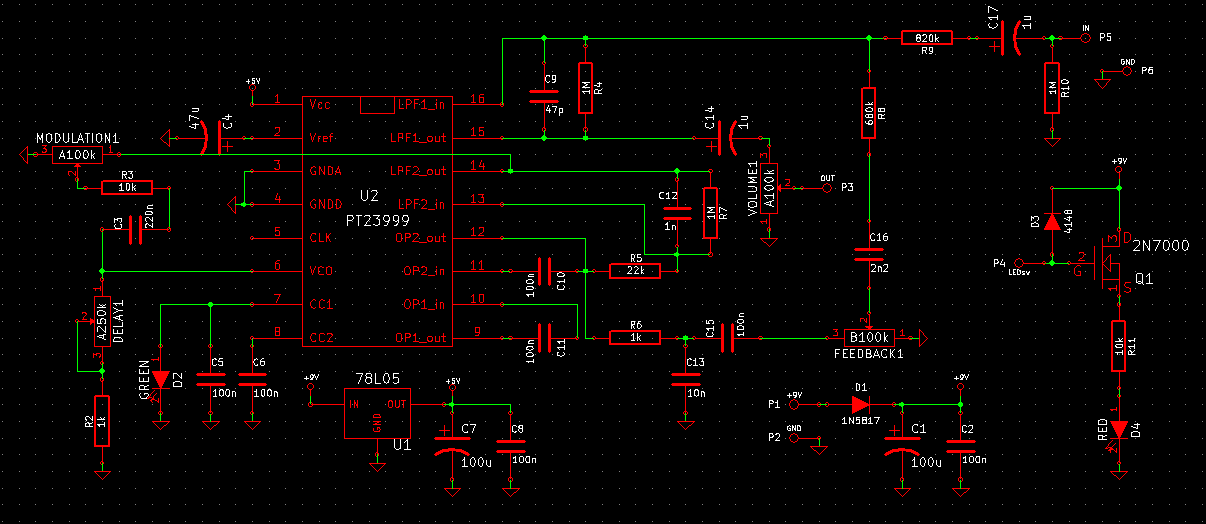The image size is (1206, 524).
Task: Click the 10k resistor R11
Action: click(x=1119, y=345)
